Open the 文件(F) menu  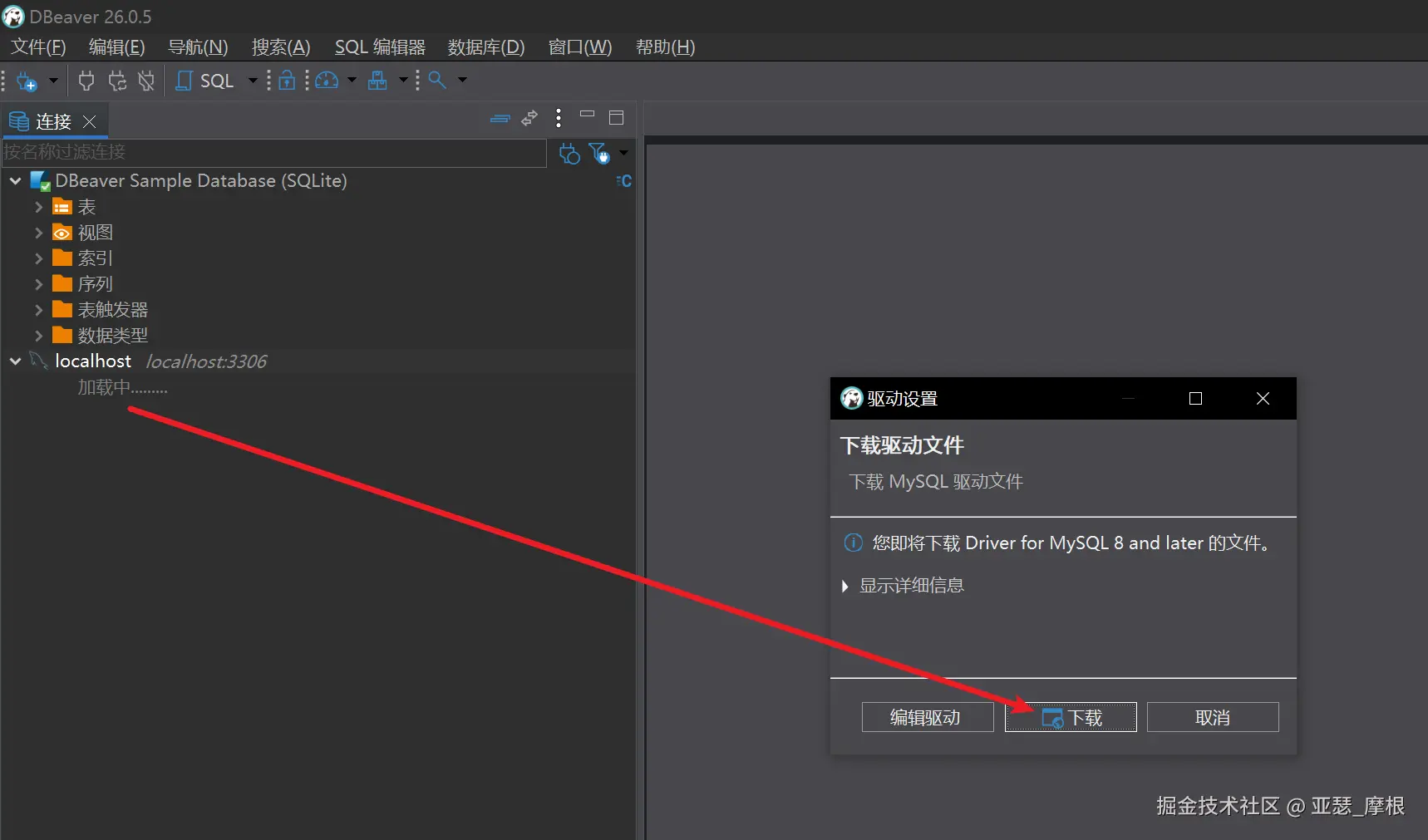[x=38, y=47]
